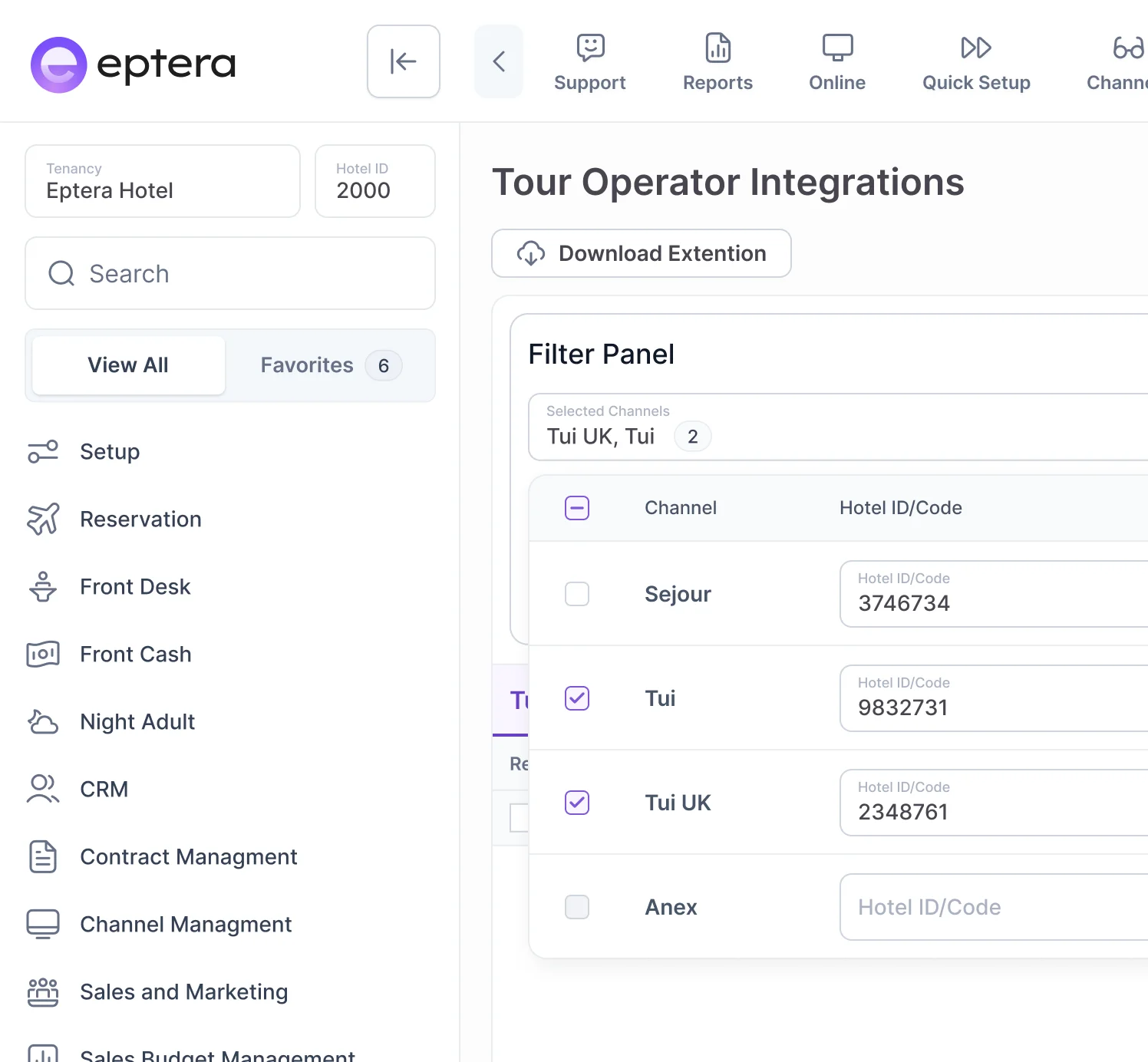
Task: Click the cloud download icon in Download Extention
Action: tap(531, 253)
